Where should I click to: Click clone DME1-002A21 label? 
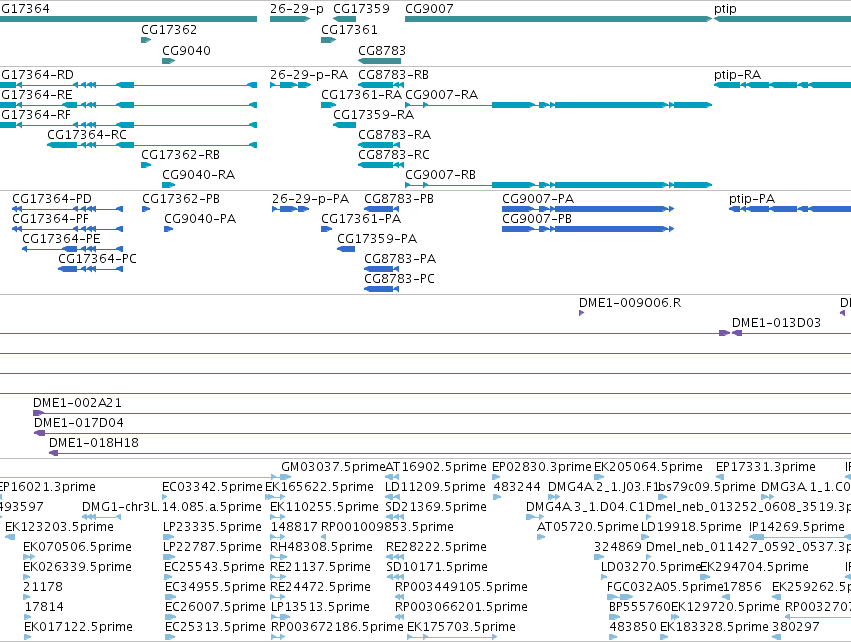pos(77,403)
